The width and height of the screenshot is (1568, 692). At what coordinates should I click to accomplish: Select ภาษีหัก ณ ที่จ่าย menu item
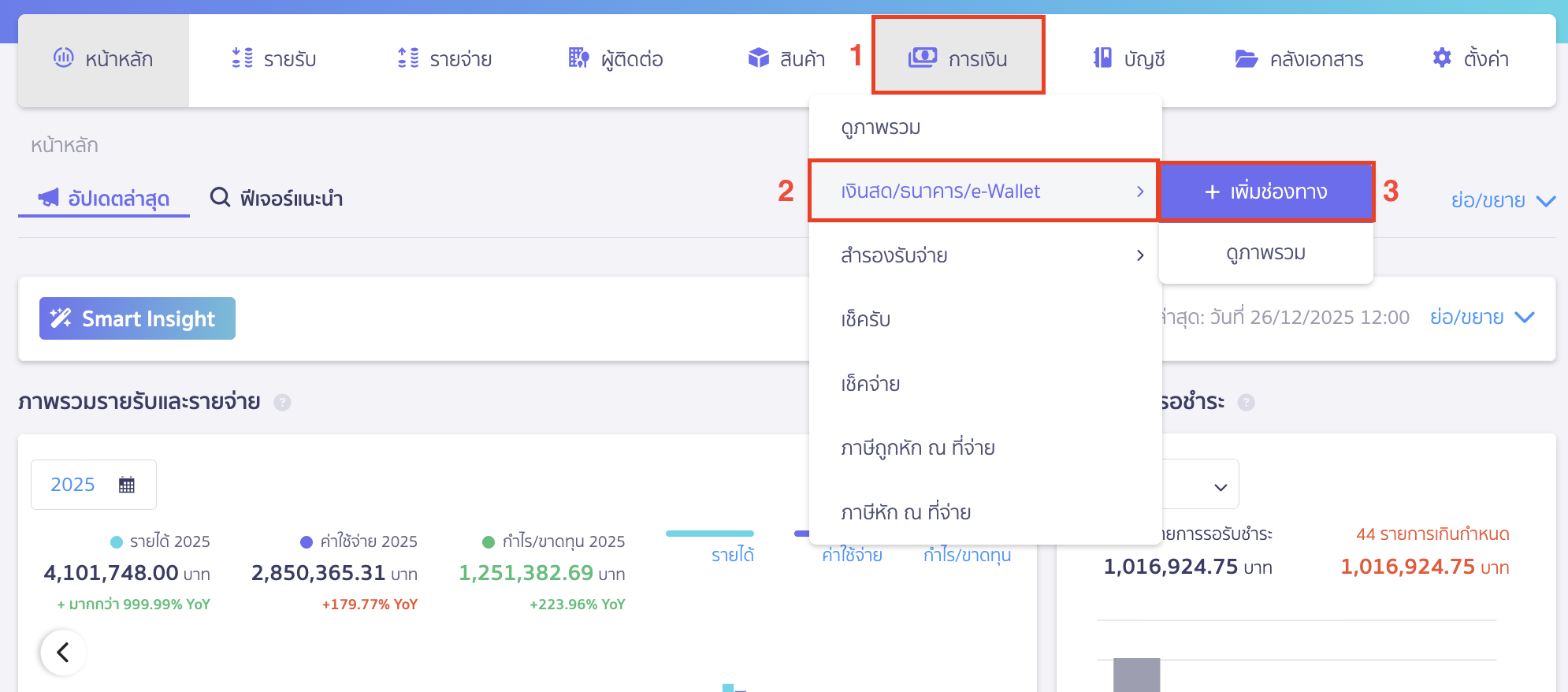tap(985, 512)
